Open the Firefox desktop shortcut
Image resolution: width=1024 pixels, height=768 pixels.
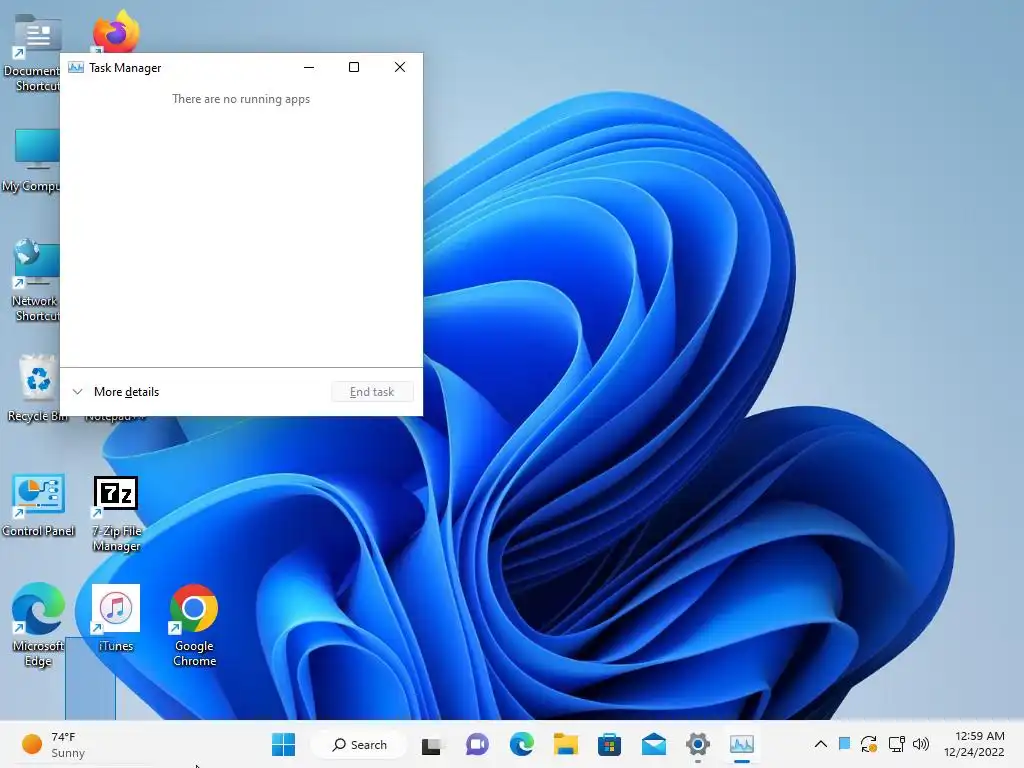tap(116, 31)
